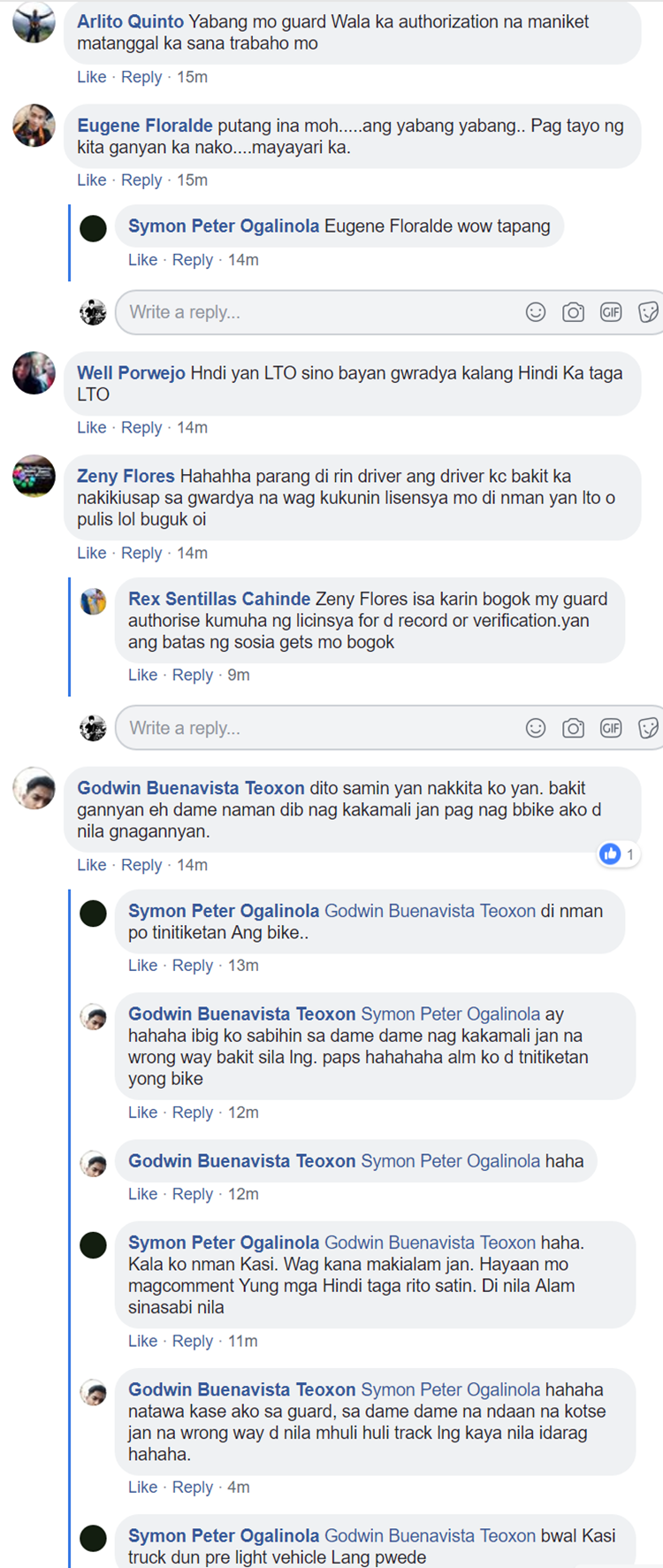
Task: Open sticker icon in second reply box
Action: click(648, 728)
